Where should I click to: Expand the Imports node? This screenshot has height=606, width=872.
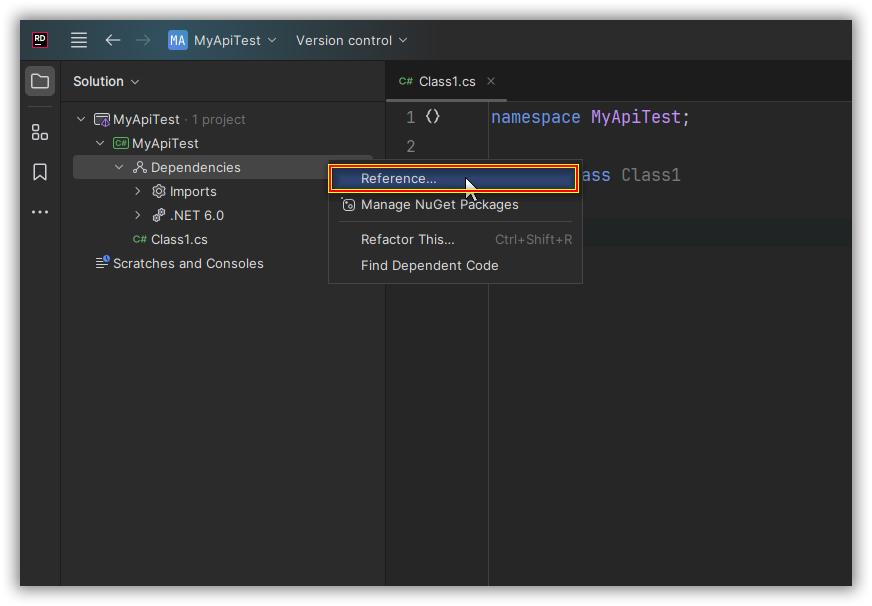point(138,191)
